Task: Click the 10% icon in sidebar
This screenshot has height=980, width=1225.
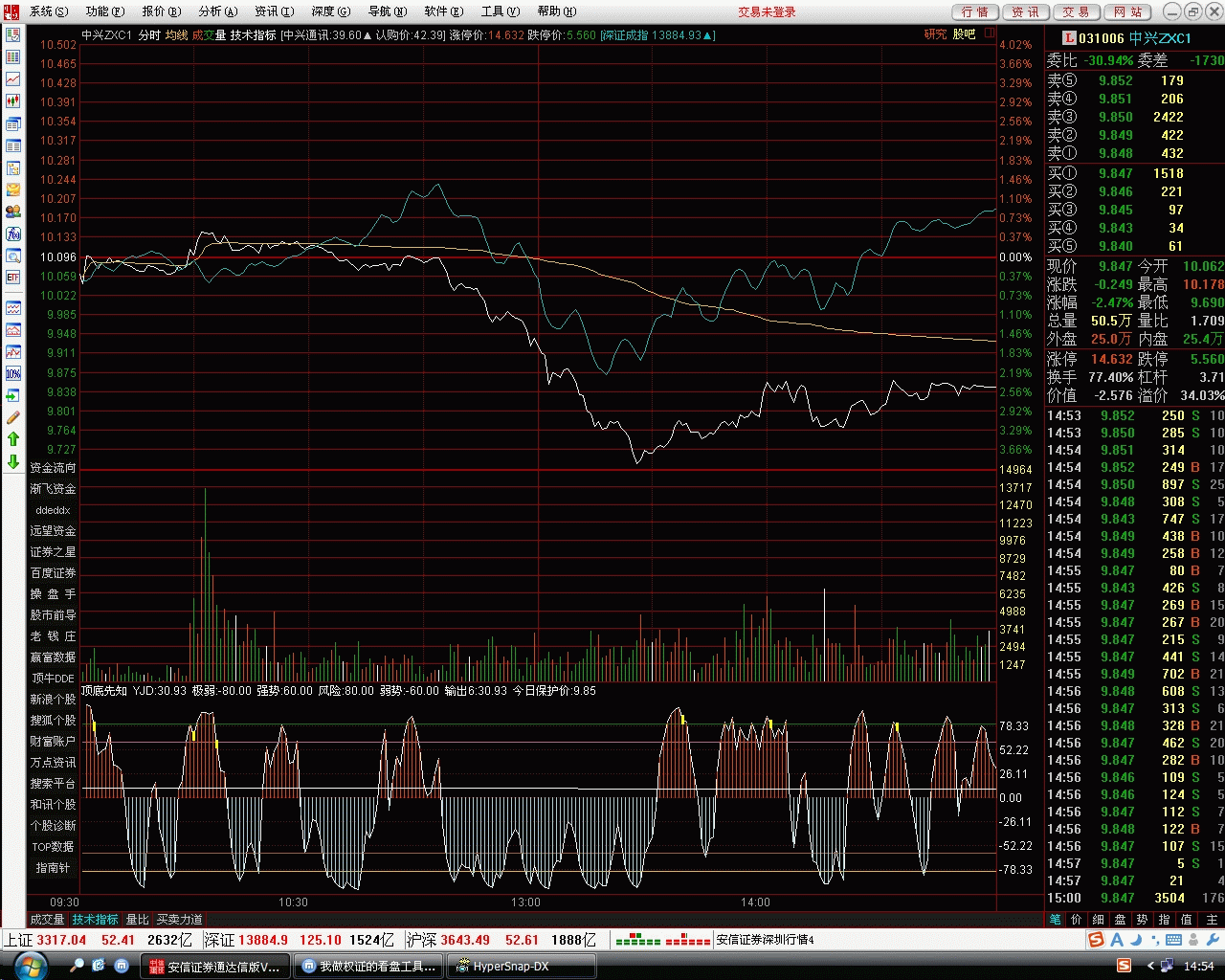Action: [x=13, y=373]
